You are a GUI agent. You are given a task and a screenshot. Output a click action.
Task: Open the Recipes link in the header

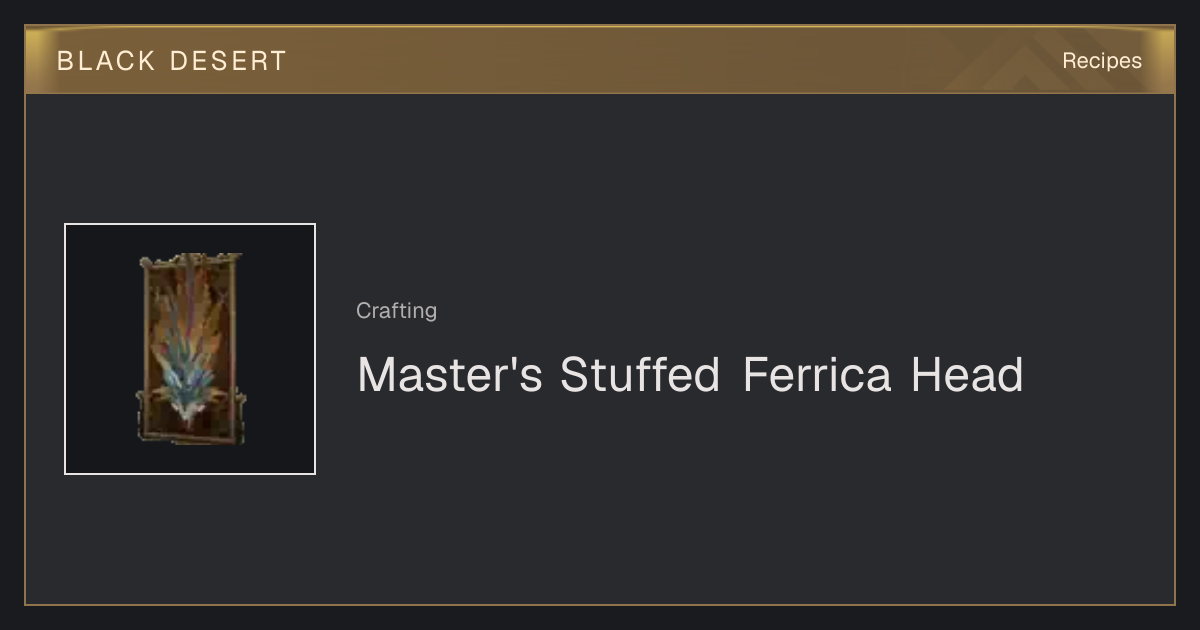point(1101,61)
